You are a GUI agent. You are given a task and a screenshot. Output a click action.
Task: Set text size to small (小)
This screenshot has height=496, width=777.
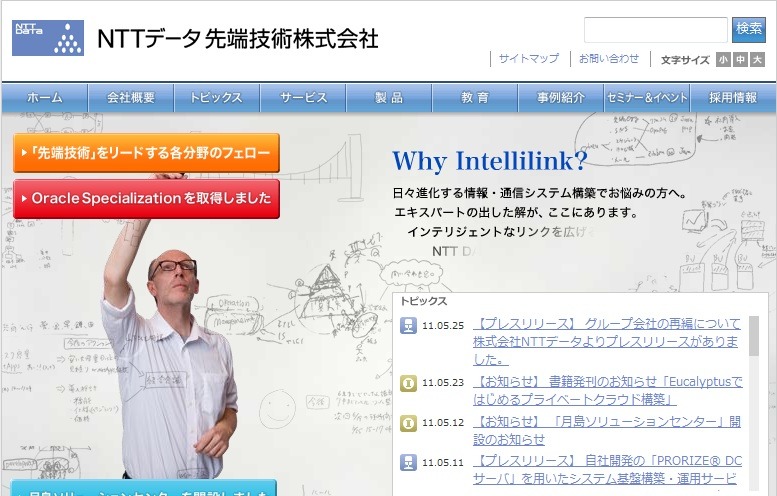click(x=723, y=59)
